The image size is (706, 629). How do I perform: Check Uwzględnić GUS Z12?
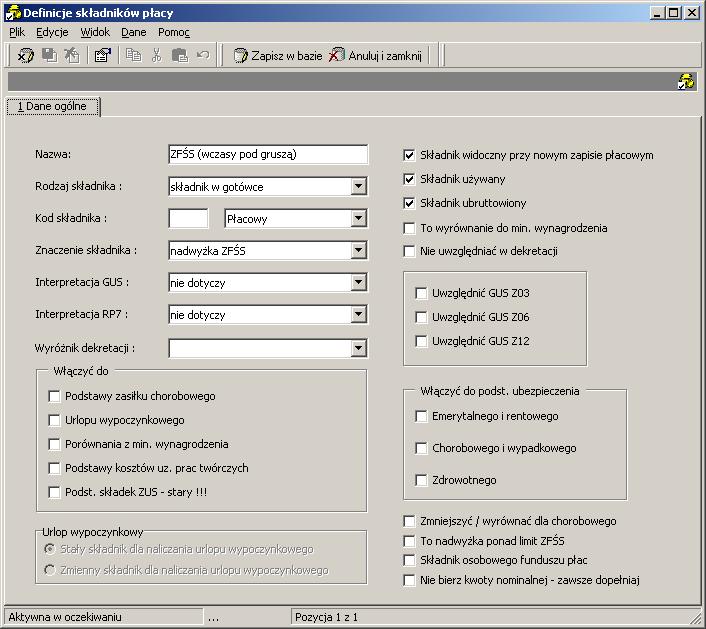(x=421, y=341)
